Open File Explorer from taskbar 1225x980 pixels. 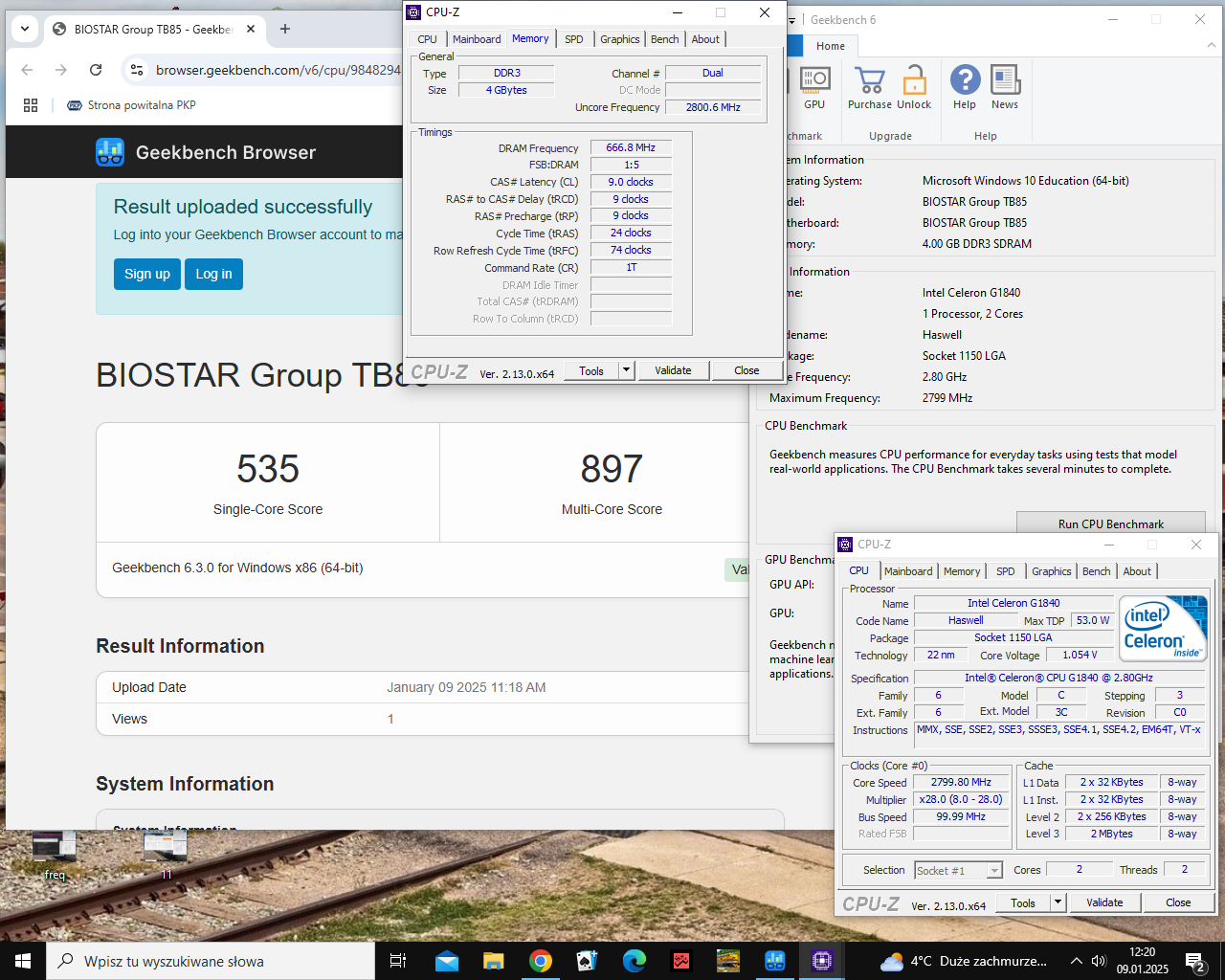pyautogui.click(x=494, y=961)
